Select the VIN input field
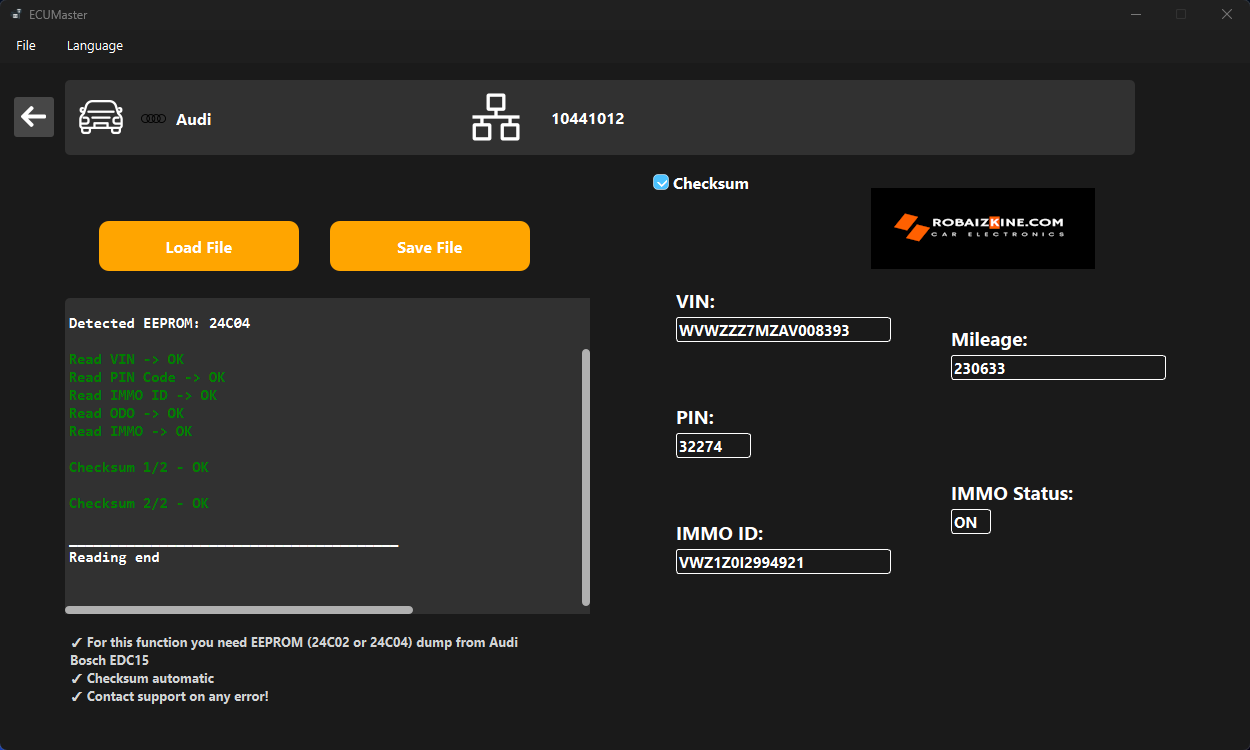1250x750 pixels. tap(783, 329)
